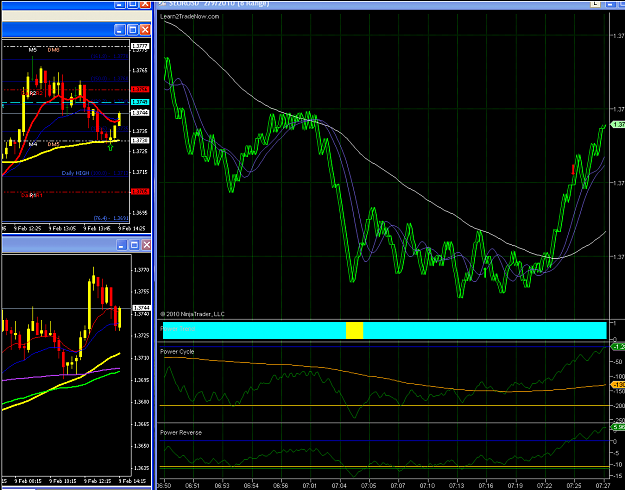Close the upper-left candlestick chart window
Image resolution: width=625 pixels, height=490 pixels.
pos(145,30)
